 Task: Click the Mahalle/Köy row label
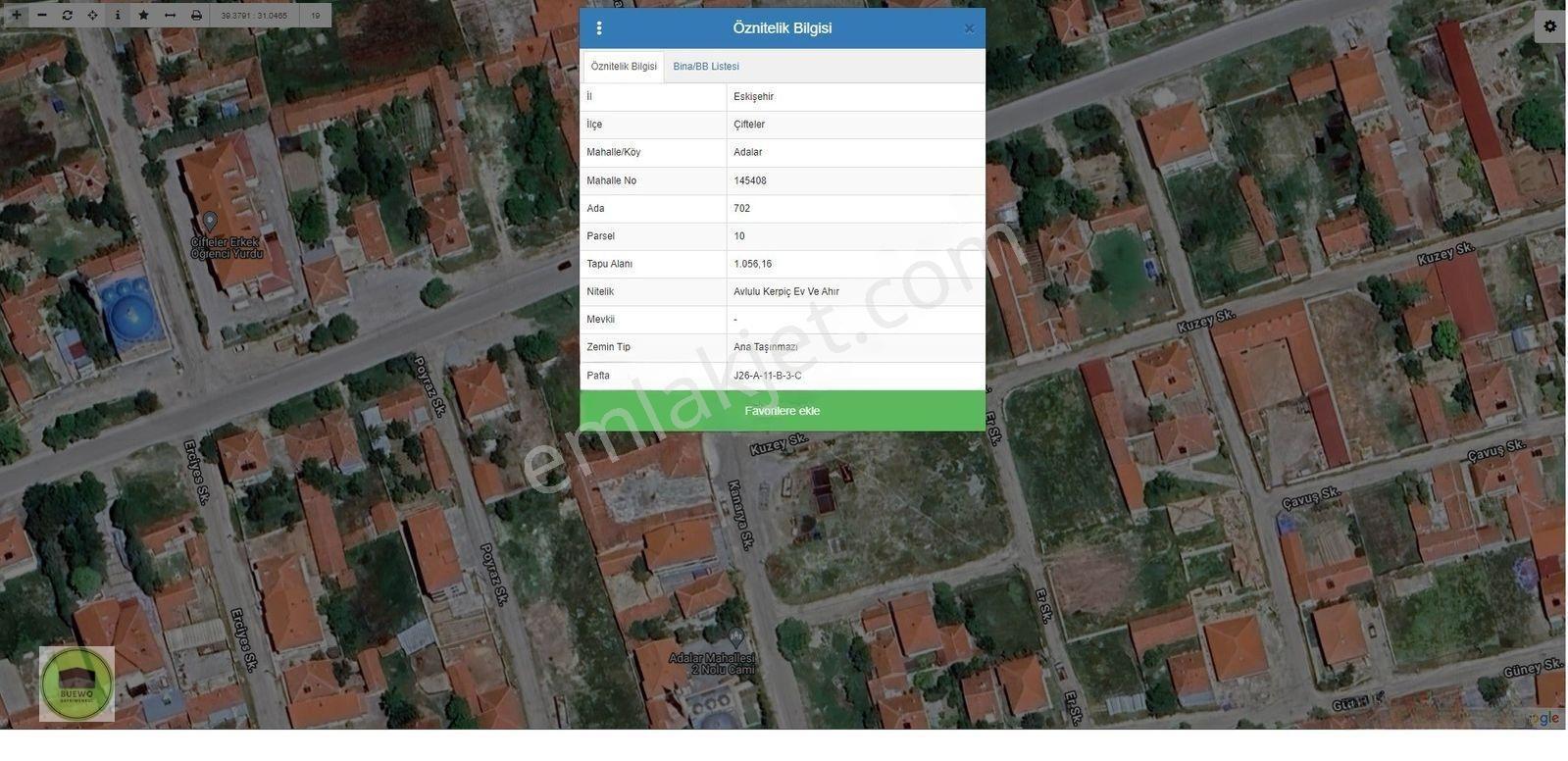[x=614, y=153]
